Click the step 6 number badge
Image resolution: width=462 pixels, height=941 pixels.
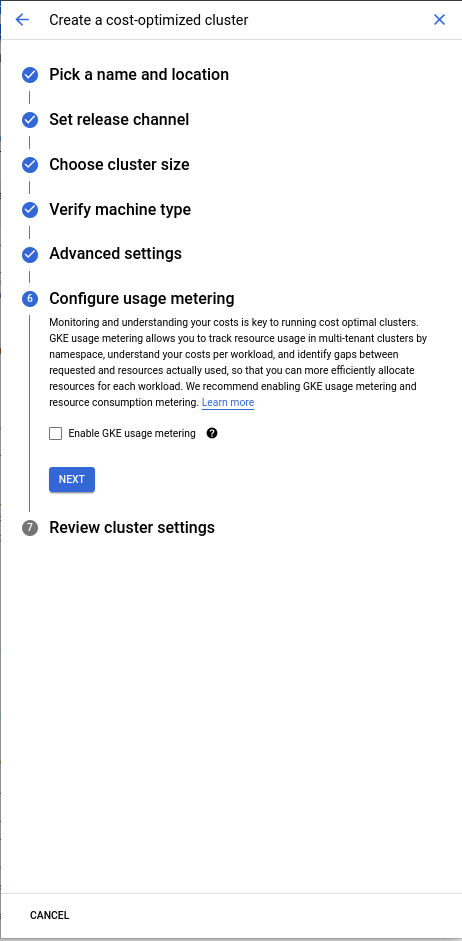pyautogui.click(x=30, y=299)
